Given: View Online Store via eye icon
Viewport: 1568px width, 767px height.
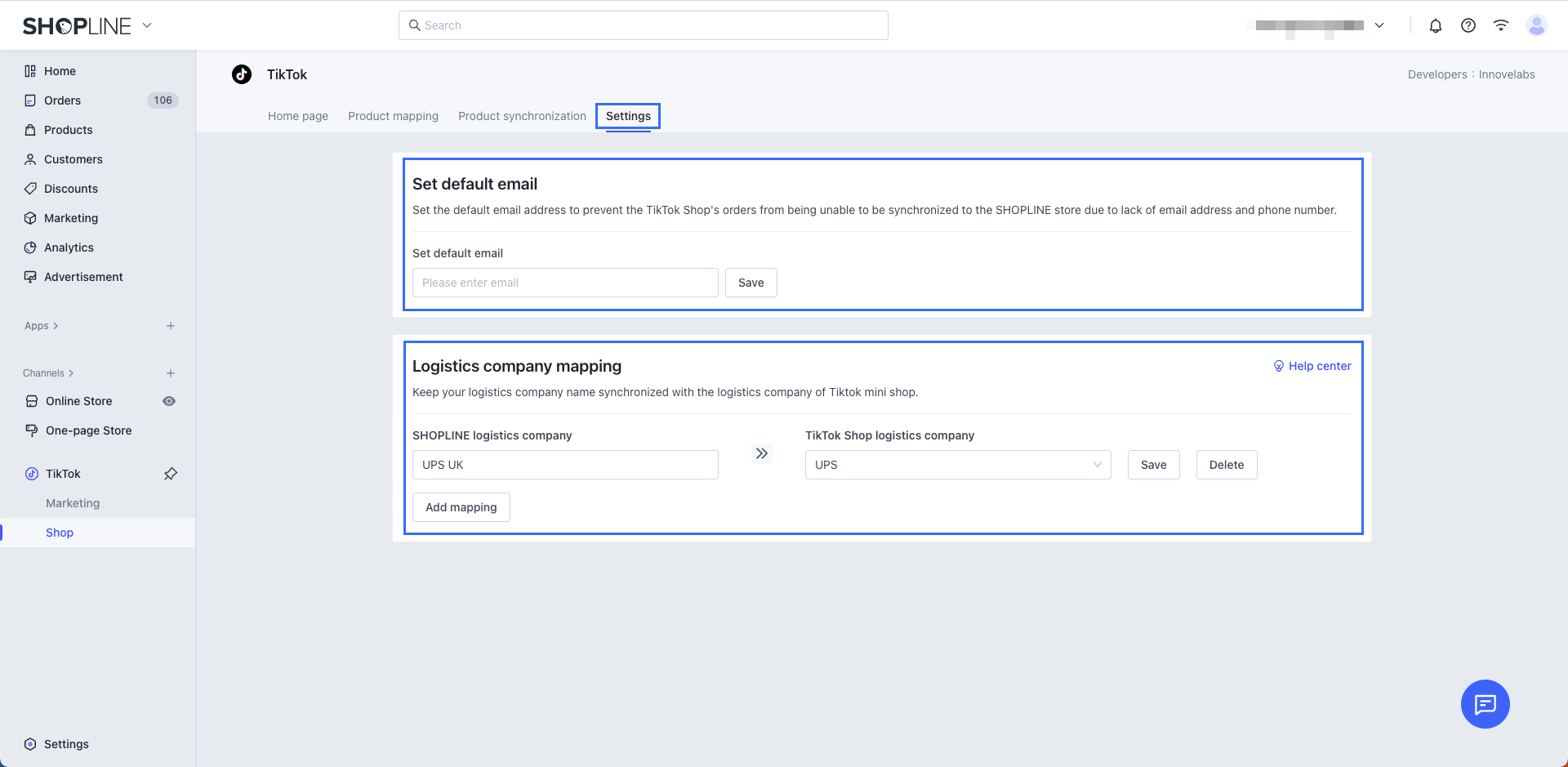Looking at the screenshot, I should (x=169, y=401).
